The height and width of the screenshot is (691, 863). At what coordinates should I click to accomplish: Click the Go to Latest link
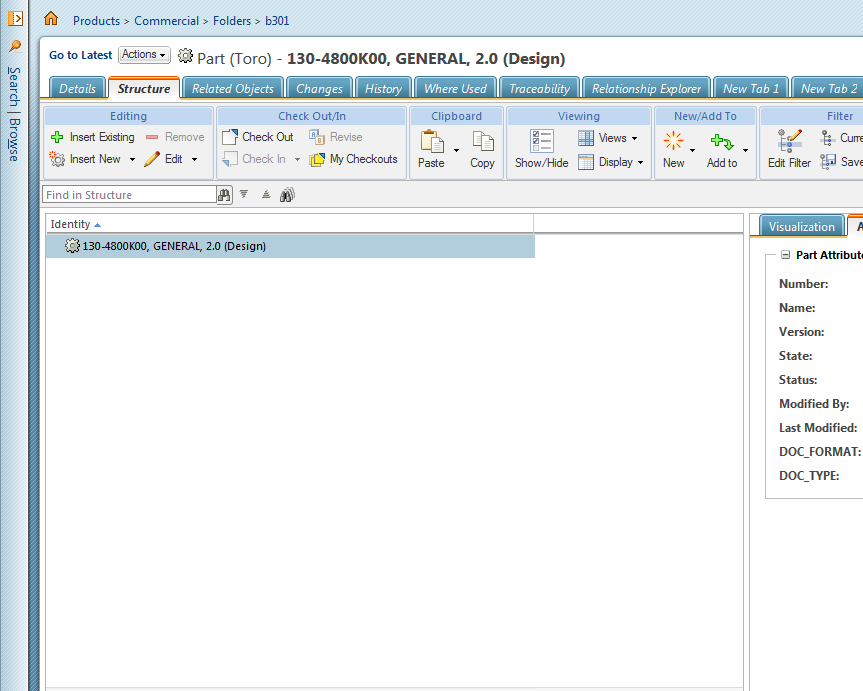pos(80,55)
